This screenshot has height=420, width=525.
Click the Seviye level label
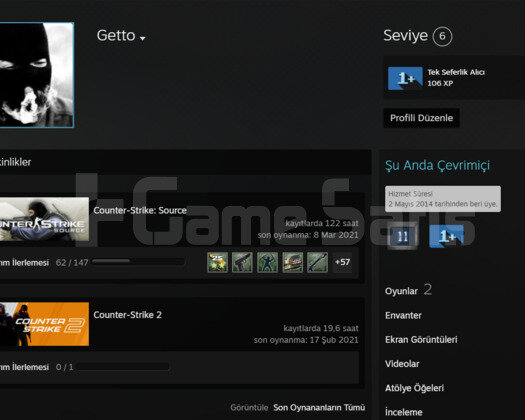(x=405, y=36)
